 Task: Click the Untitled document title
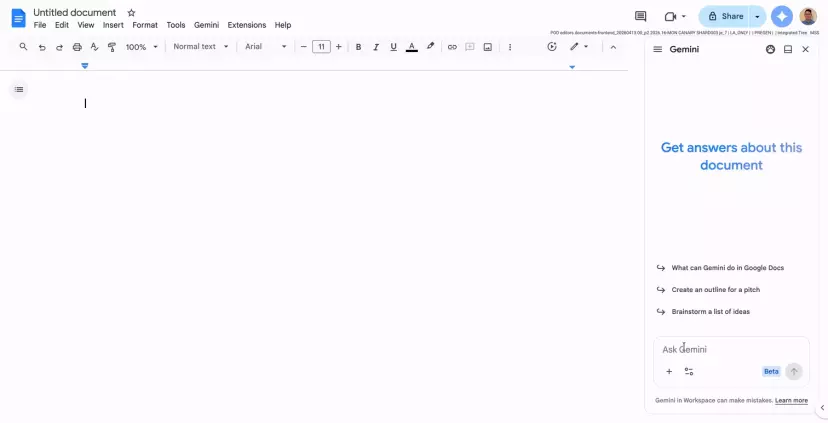(74, 12)
